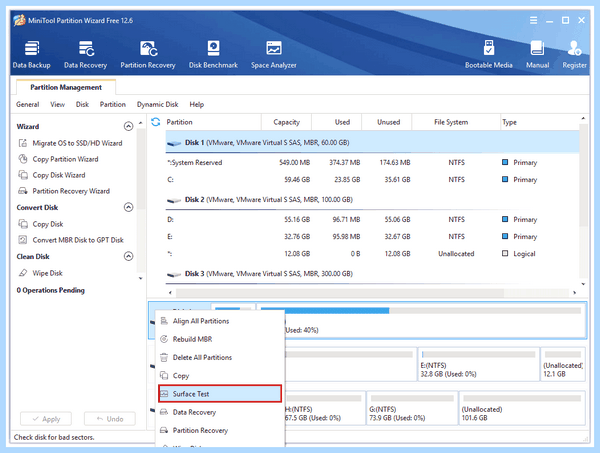Choose Surface Test from the context menu
This screenshot has width=600, height=453.
220,394
